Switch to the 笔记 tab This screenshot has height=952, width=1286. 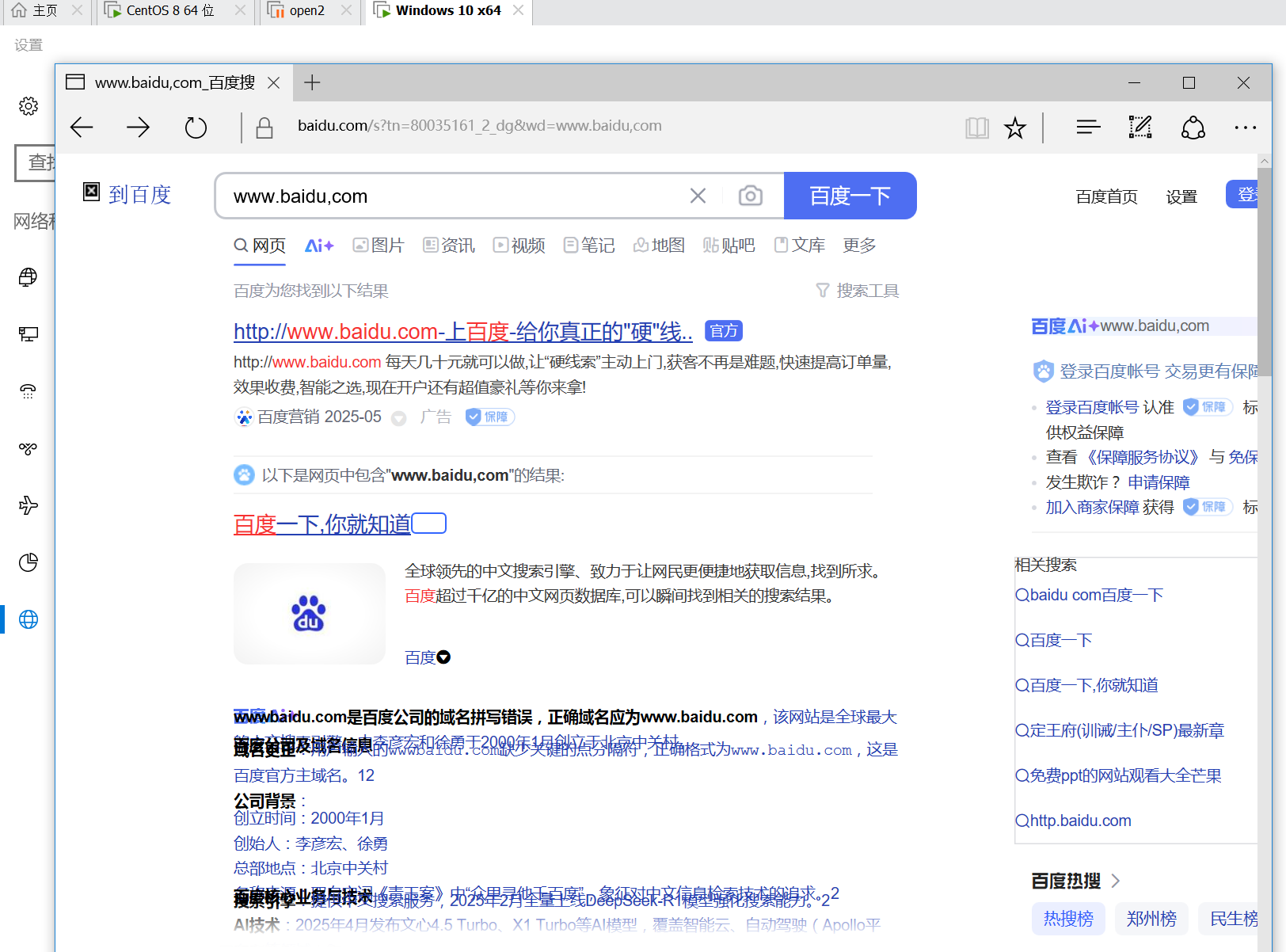coord(589,246)
